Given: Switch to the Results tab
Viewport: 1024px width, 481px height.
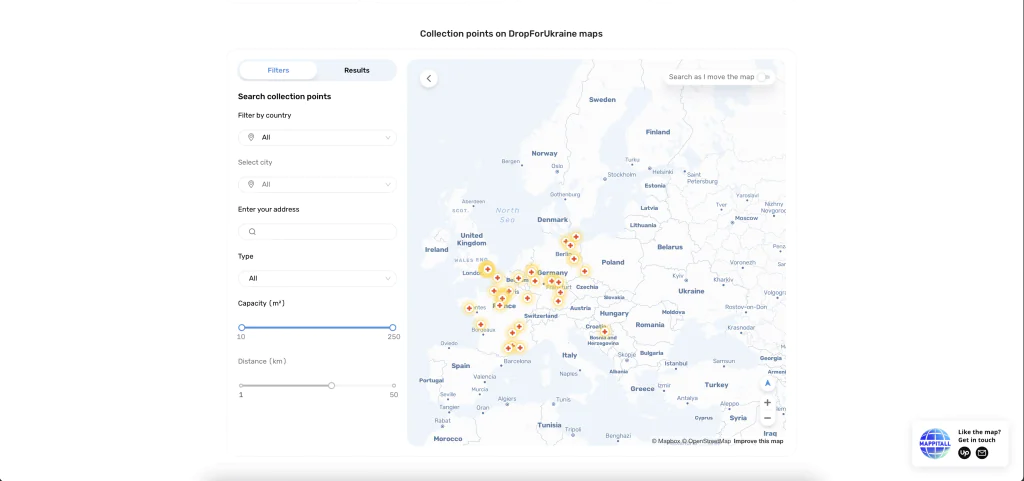Looking at the screenshot, I should tap(357, 70).
